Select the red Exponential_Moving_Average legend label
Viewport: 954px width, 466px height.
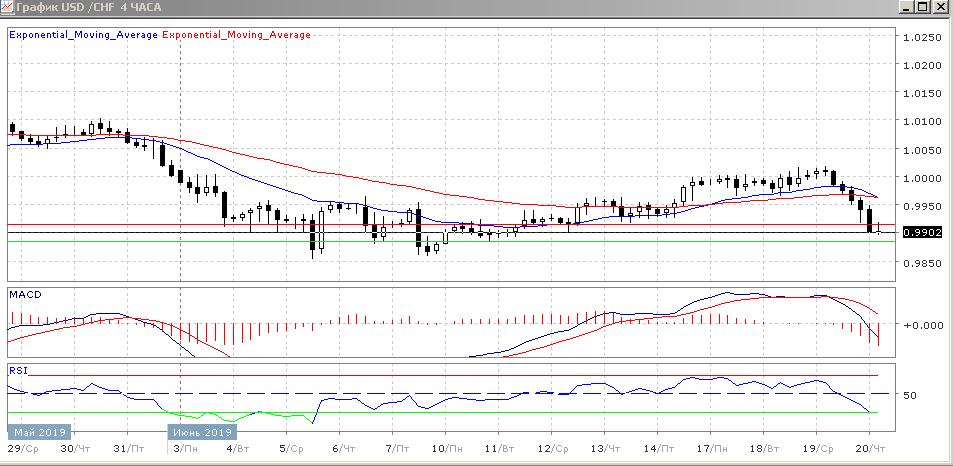[236, 35]
